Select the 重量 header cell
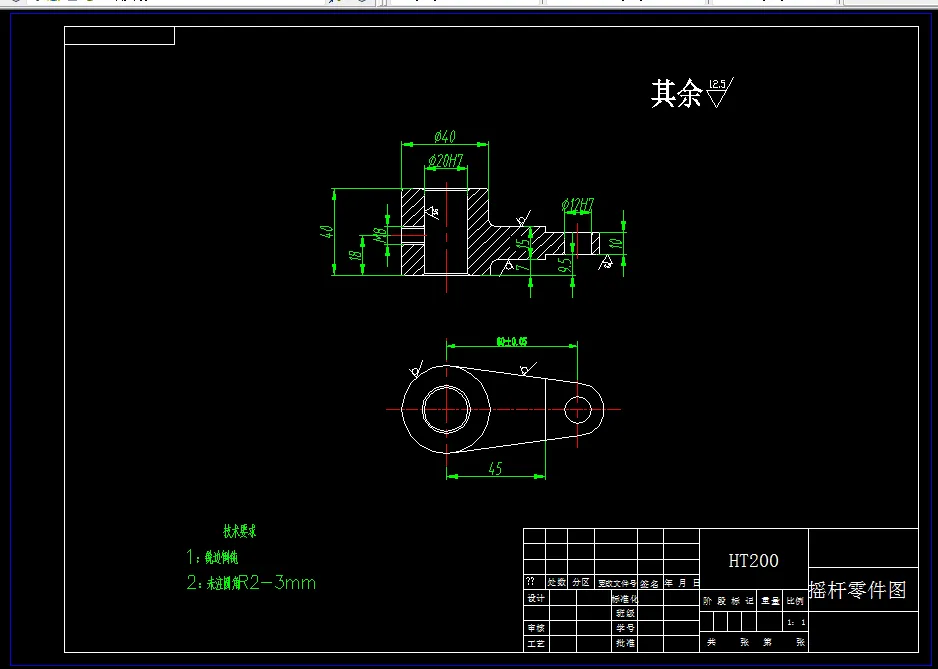The width and height of the screenshot is (938, 669). pyautogui.click(x=770, y=601)
